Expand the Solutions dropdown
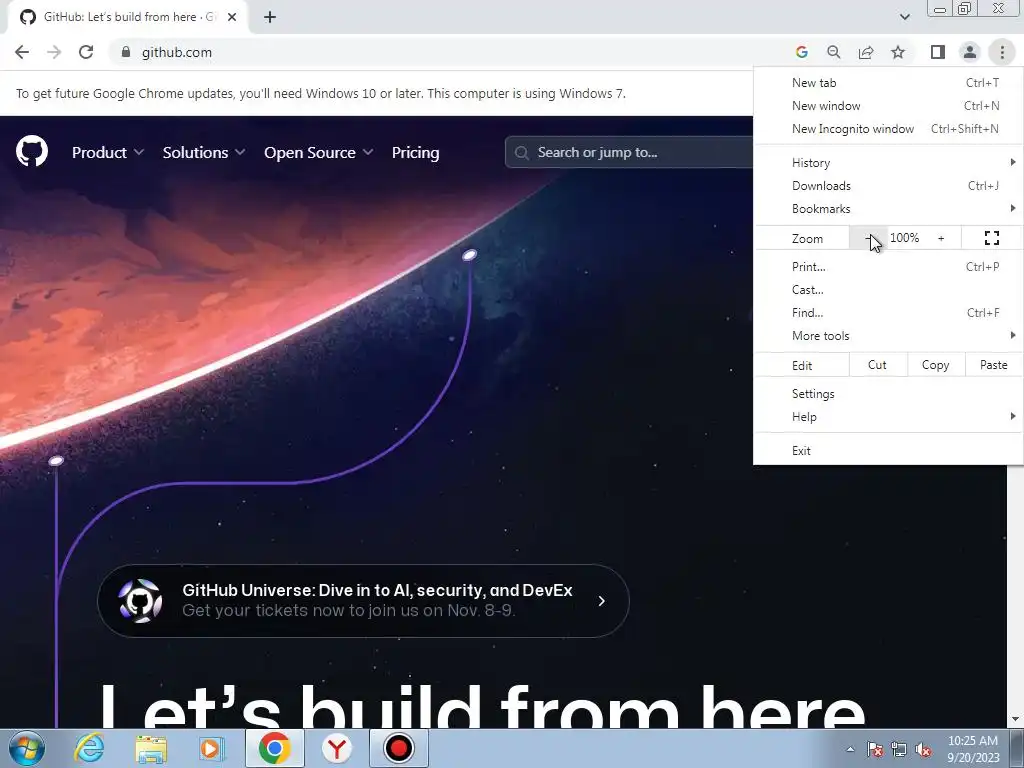 click(204, 152)
